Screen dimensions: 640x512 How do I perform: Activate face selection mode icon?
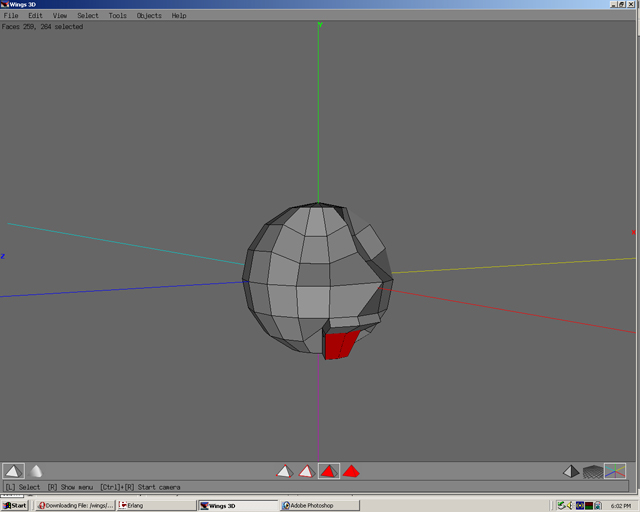pyautogui.click(x=329, y=471)
